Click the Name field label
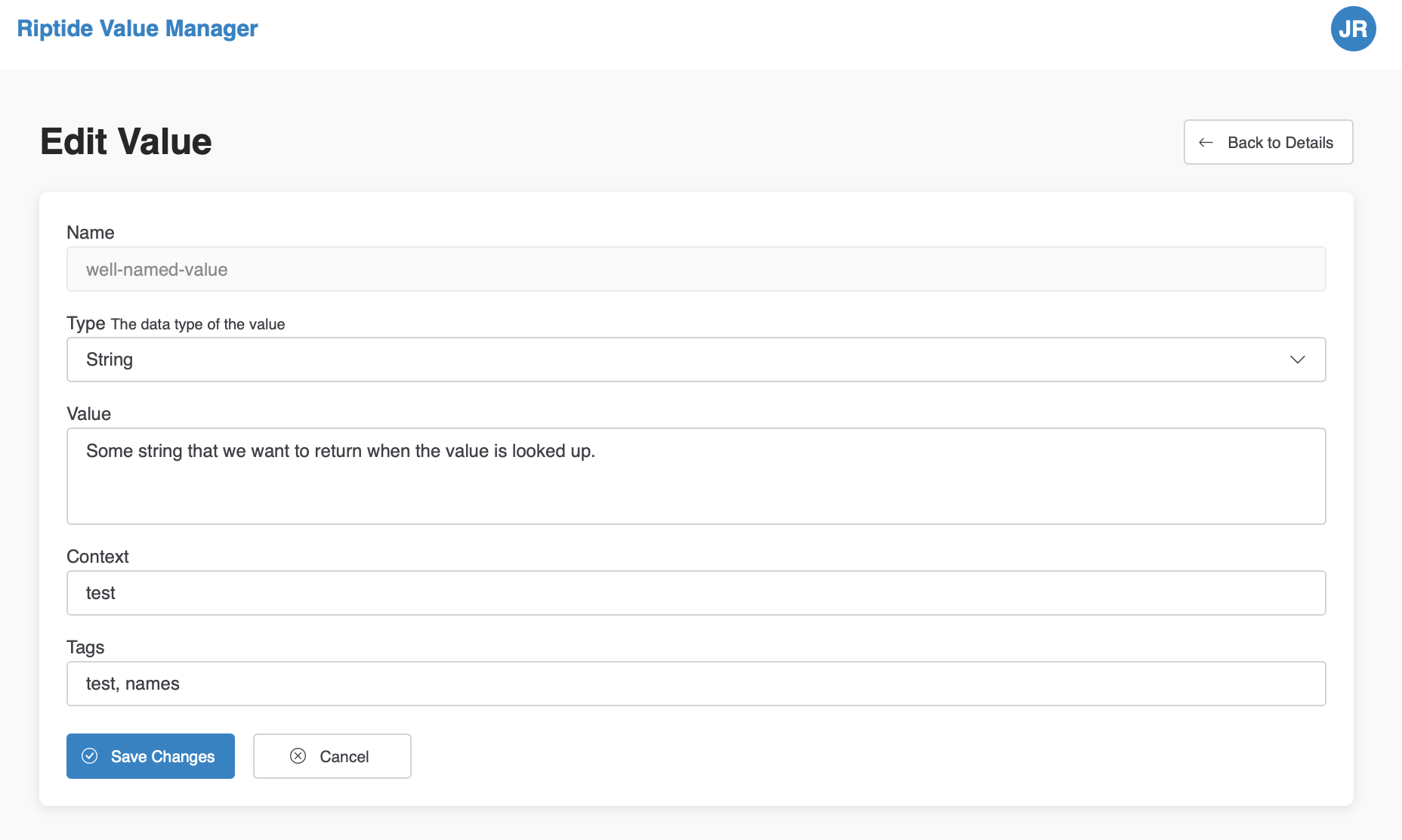 (91, 233)
